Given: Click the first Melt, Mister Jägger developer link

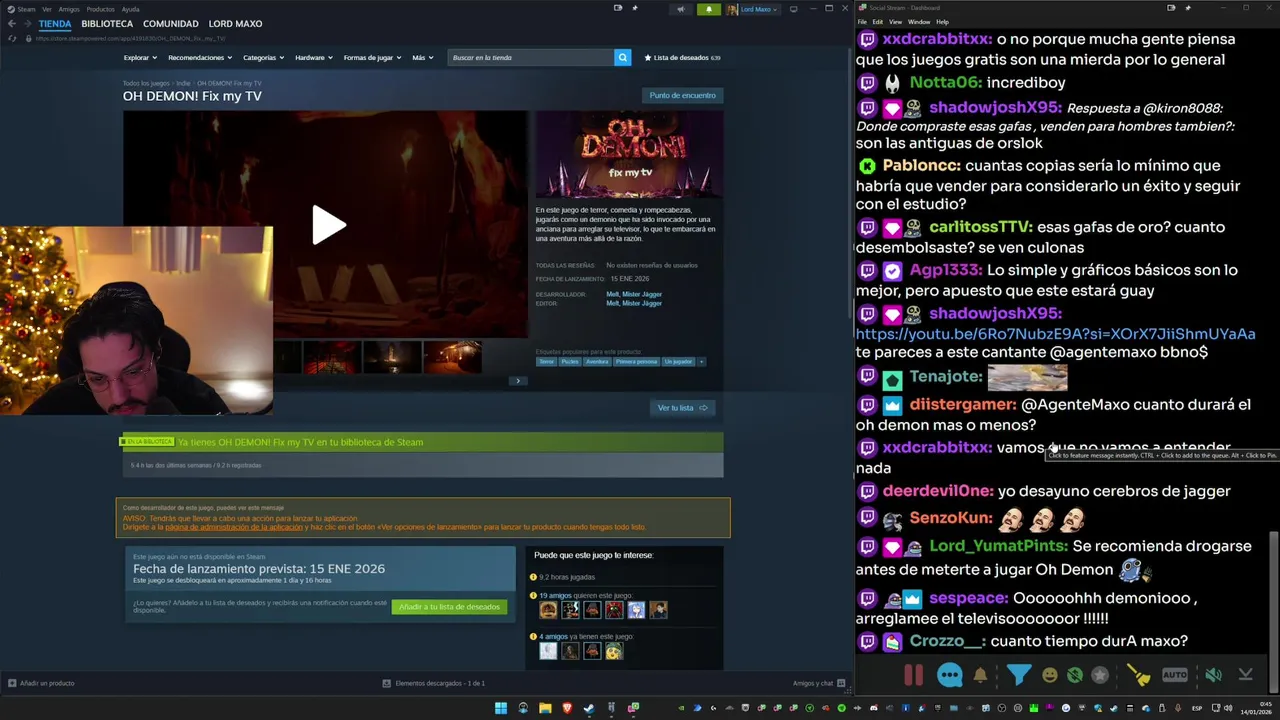Looking at the screenshot, I should 634,294.
